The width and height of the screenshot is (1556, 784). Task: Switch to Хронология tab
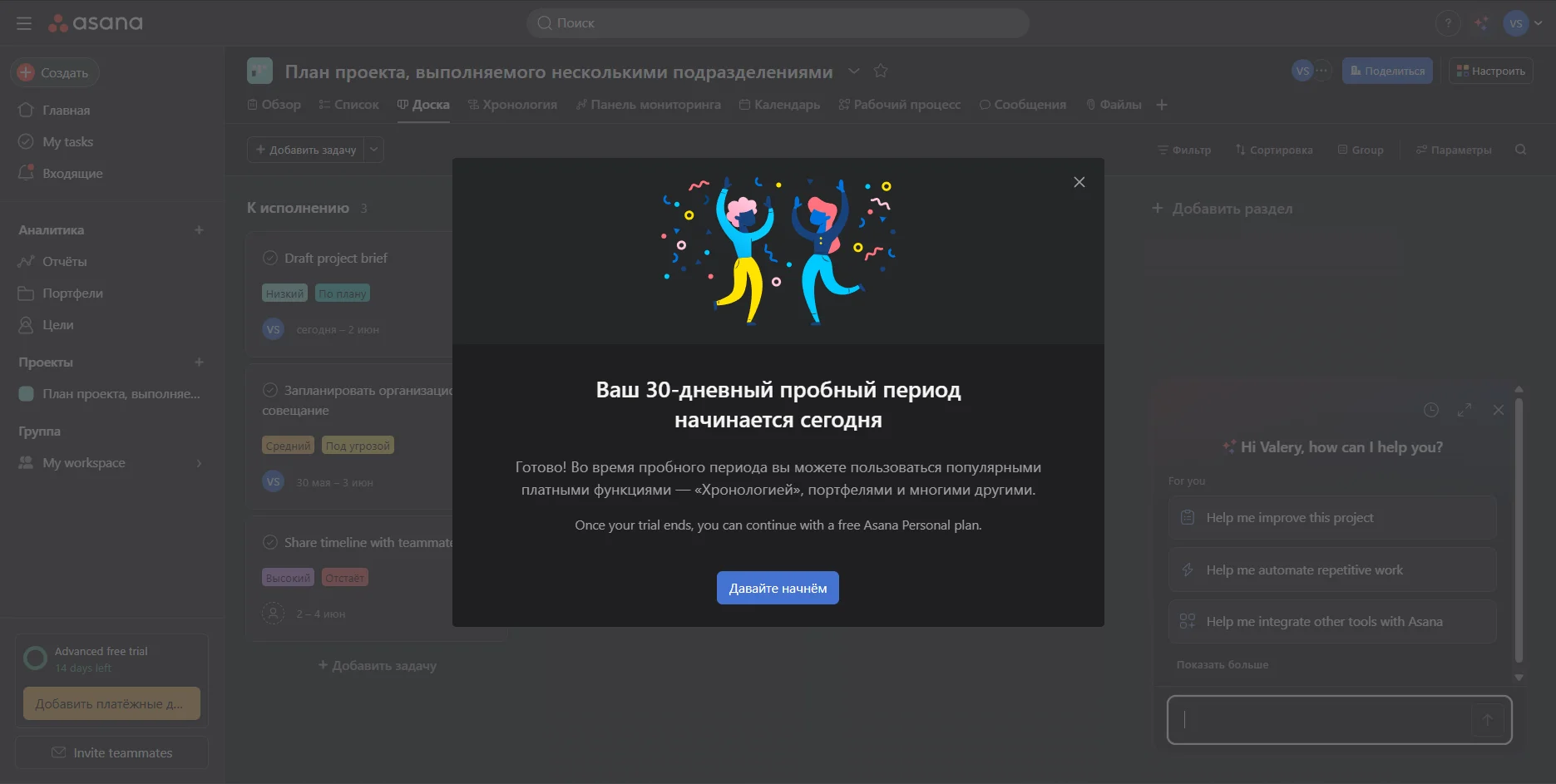pos(512,105)
